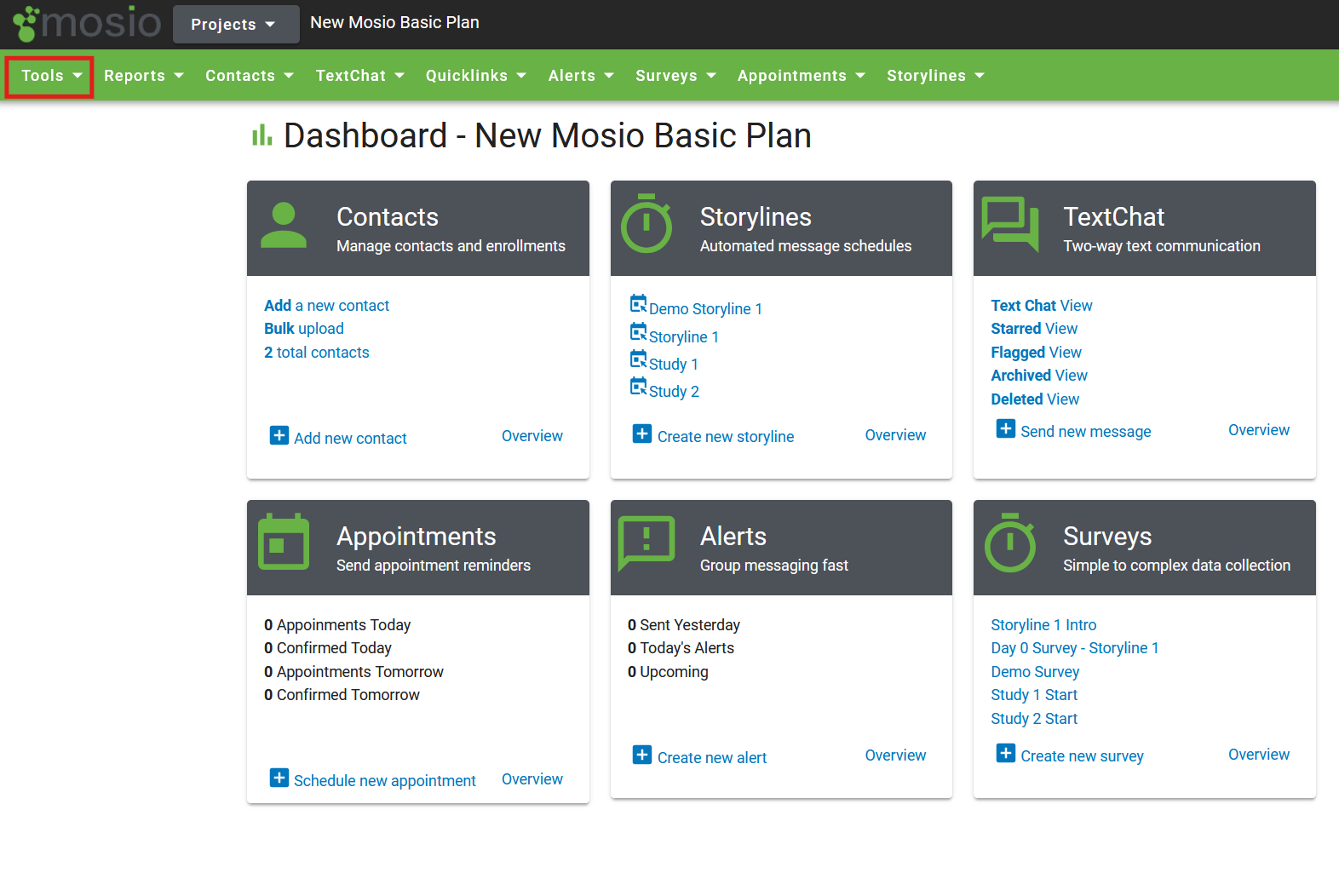Expand the Reports menu
The width and height of the screenshot is (1339, 896).
tap(144, 76)
